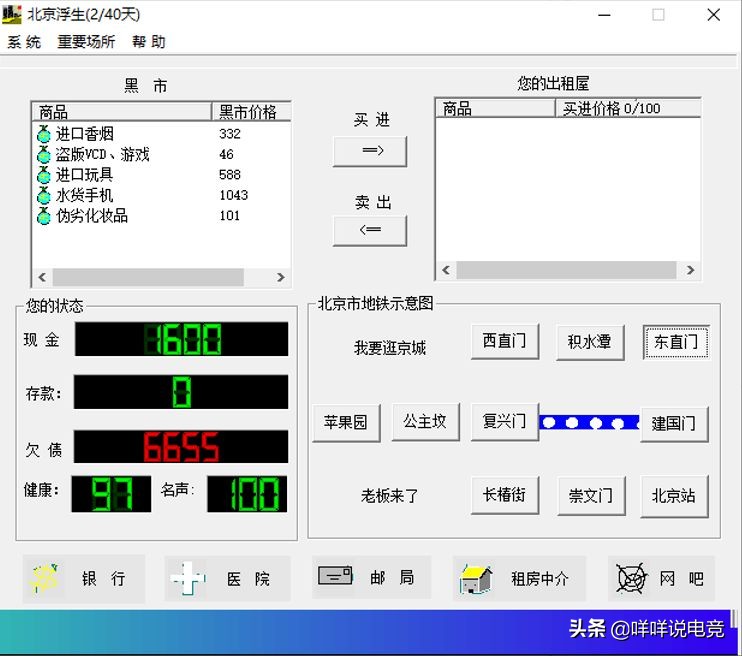Click the 进口香烟 item icon
This screenshot has width=742, height=656.
(x=44, y=134)
